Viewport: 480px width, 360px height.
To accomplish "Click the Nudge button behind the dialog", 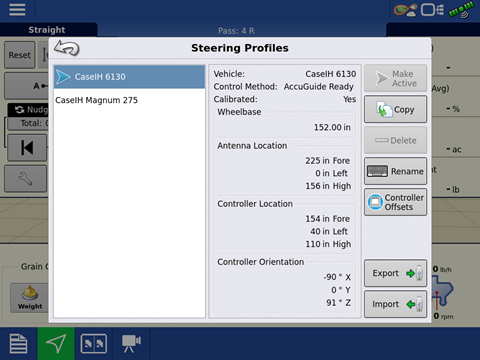I will point(28,110).
